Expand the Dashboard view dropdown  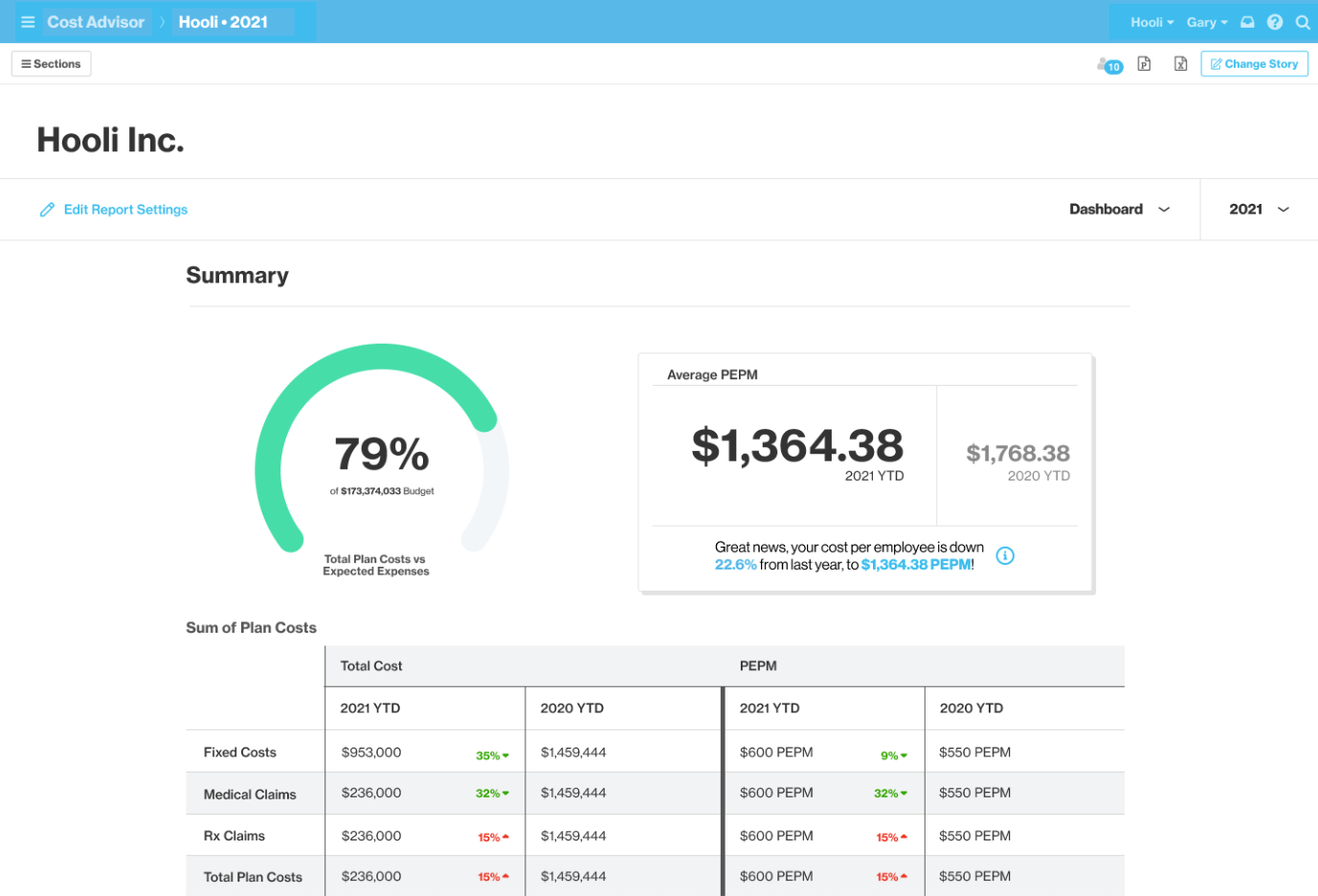1119,210
